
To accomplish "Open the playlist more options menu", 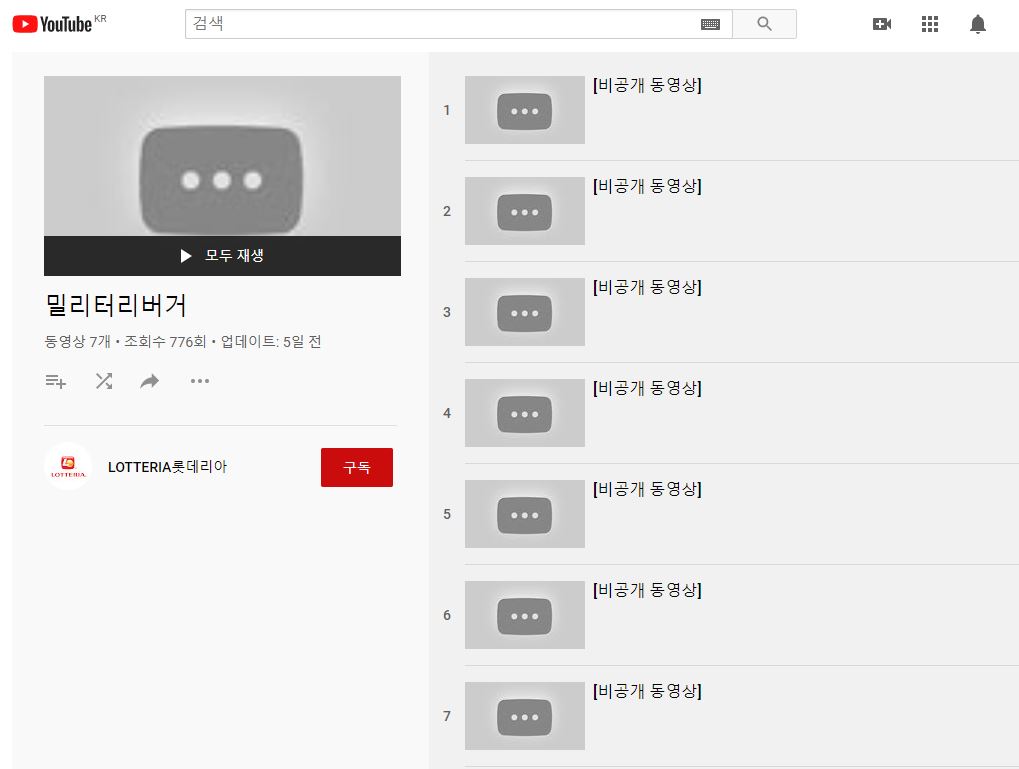I will [200, 381].
